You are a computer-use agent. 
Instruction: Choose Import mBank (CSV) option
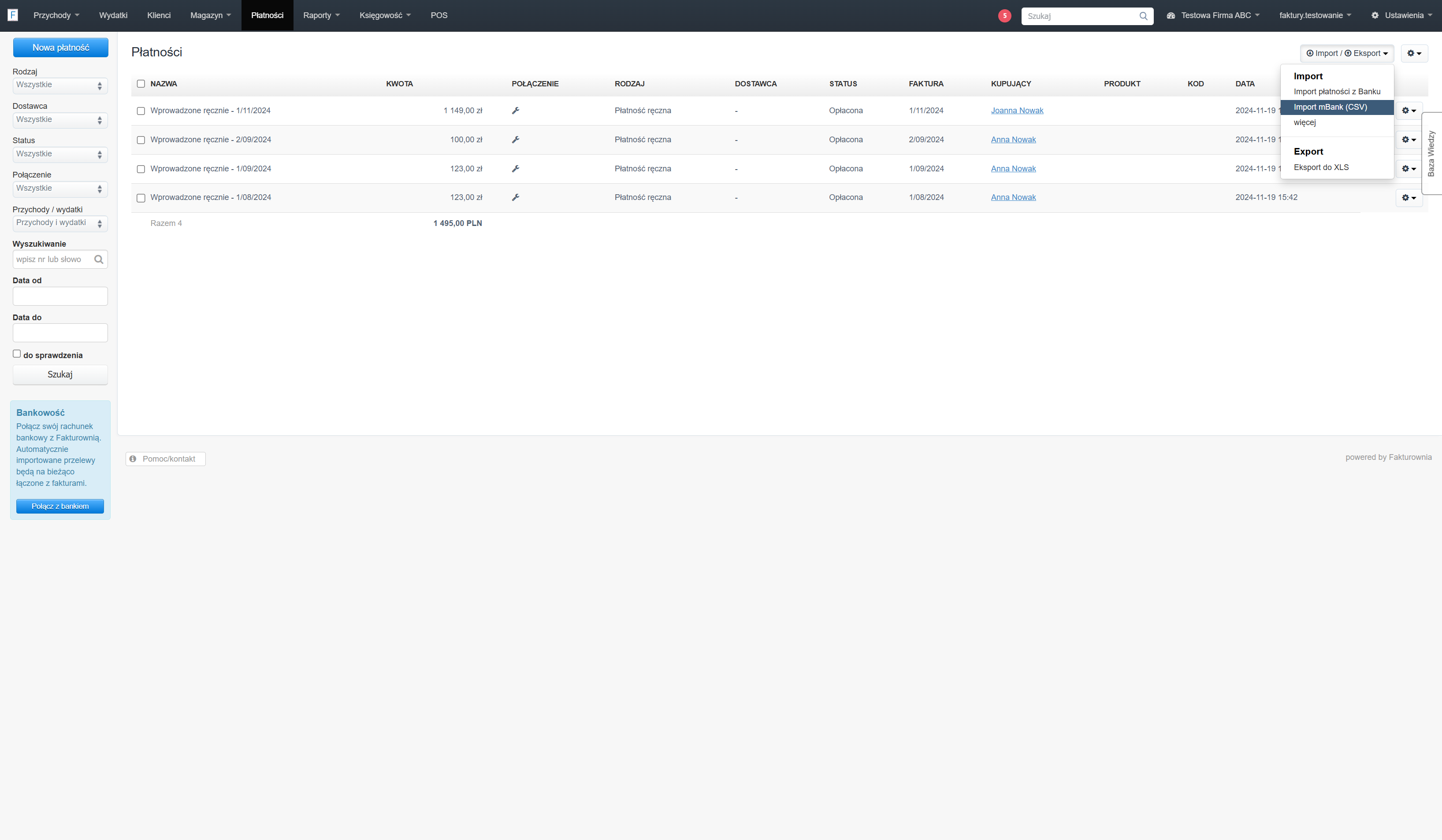click(x=1337, y=107)
